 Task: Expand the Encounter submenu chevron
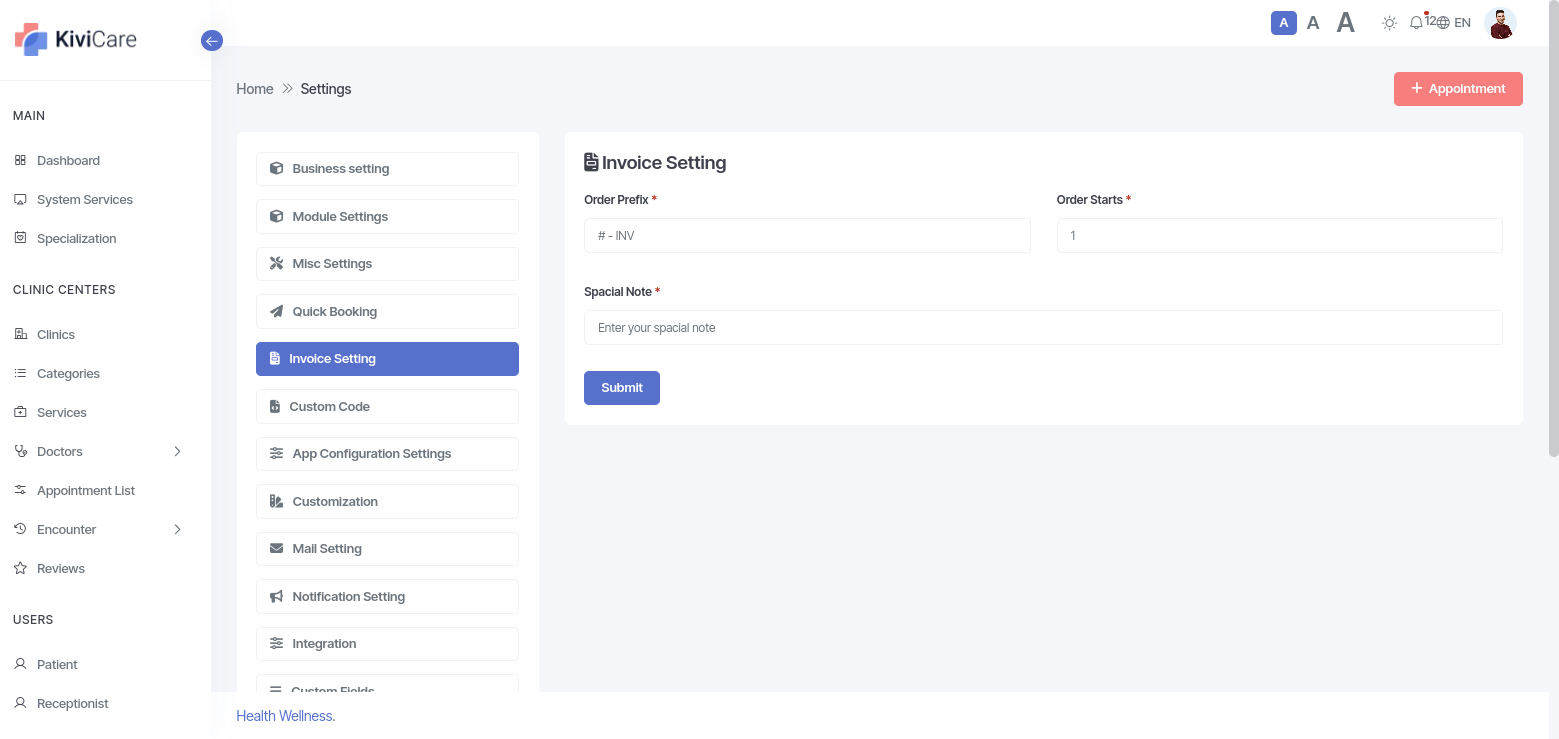[178, 529]
